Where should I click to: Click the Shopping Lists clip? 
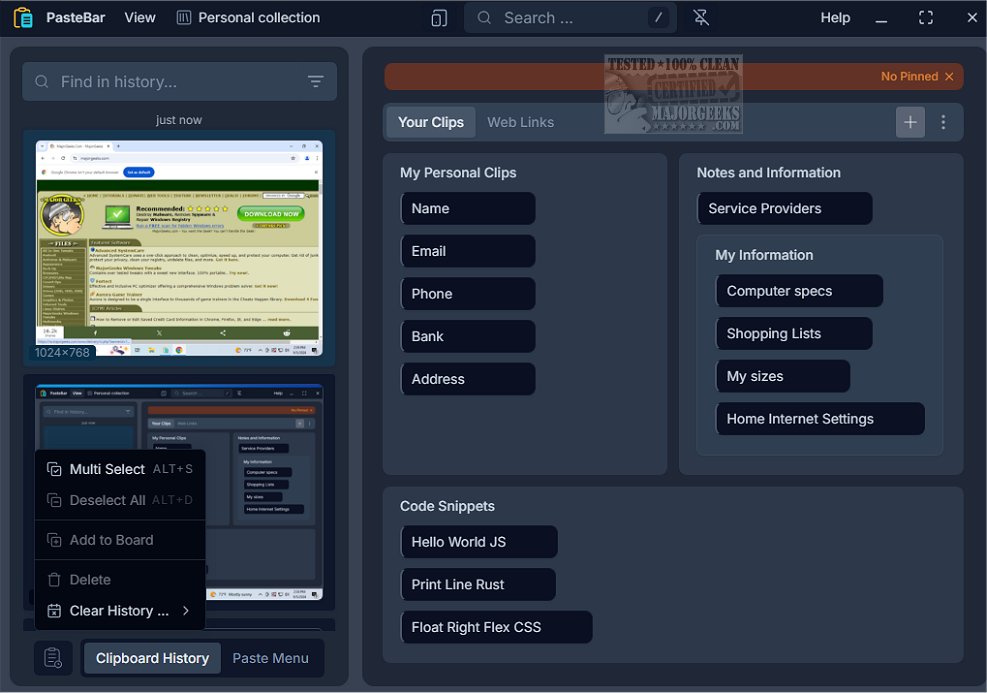point(794,334)
